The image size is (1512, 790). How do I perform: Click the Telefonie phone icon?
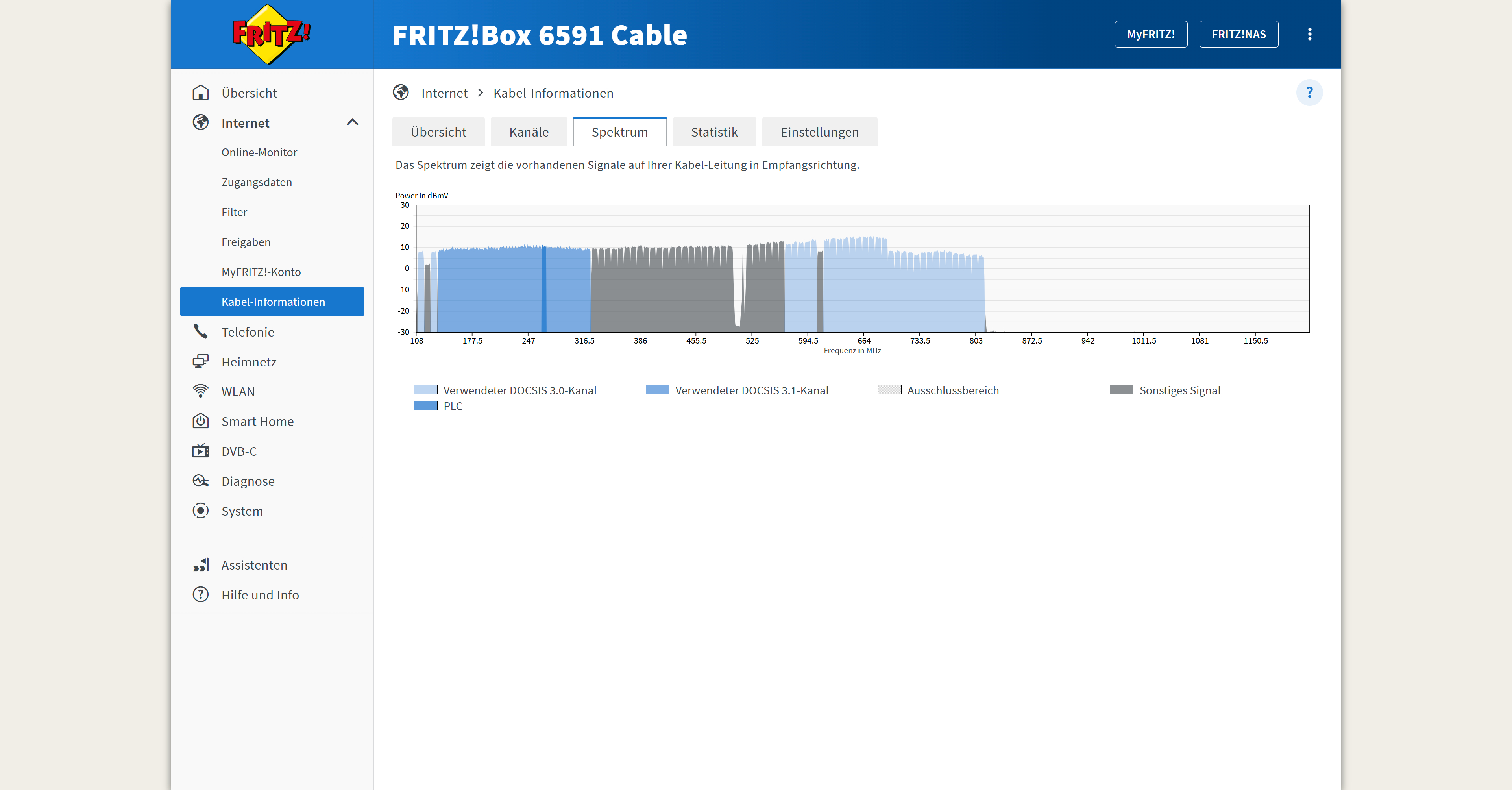coord(200,331)
